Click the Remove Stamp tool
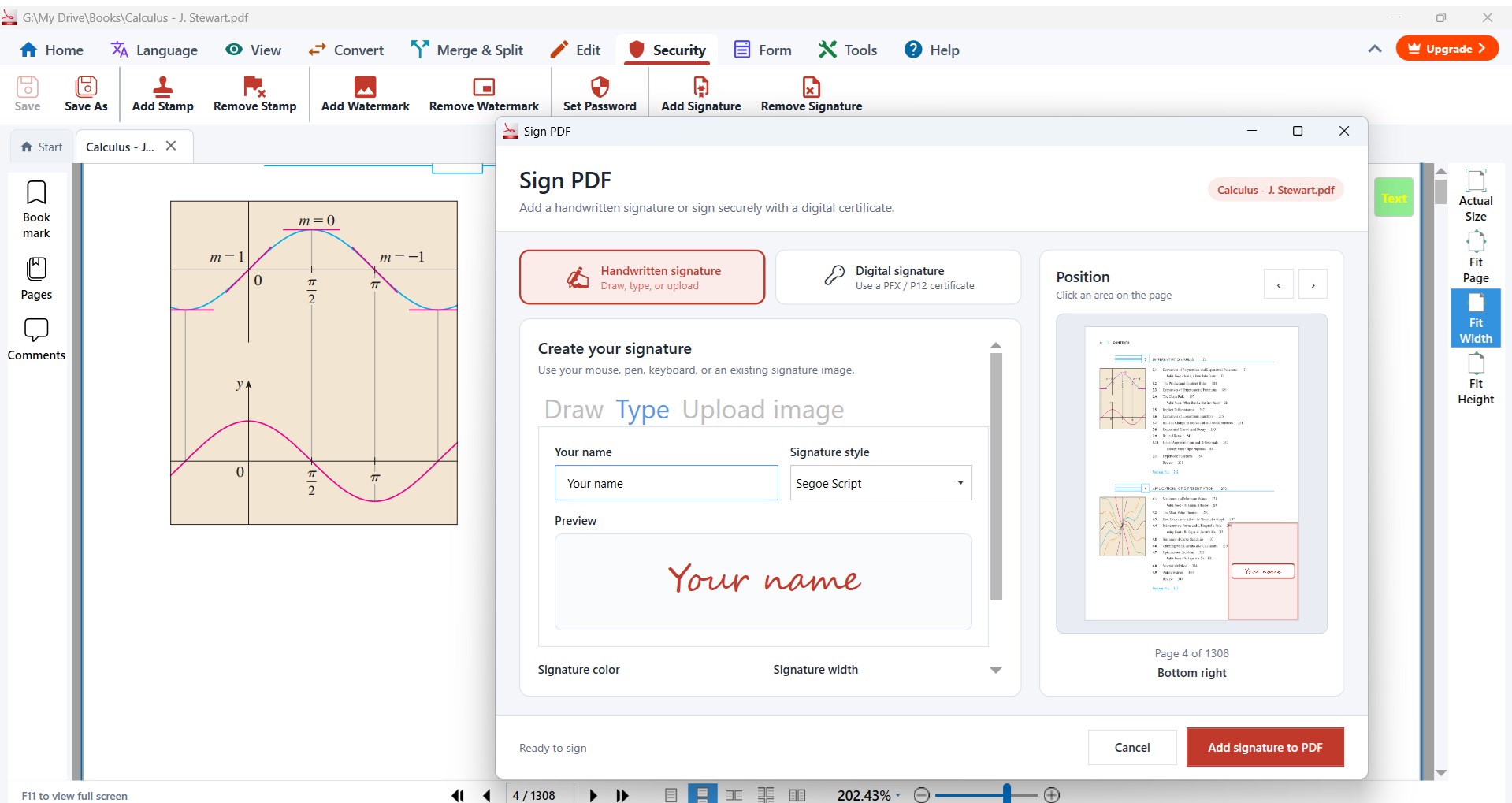The height and width of the screenshot is (803, 1512). (x=254, y=94)
